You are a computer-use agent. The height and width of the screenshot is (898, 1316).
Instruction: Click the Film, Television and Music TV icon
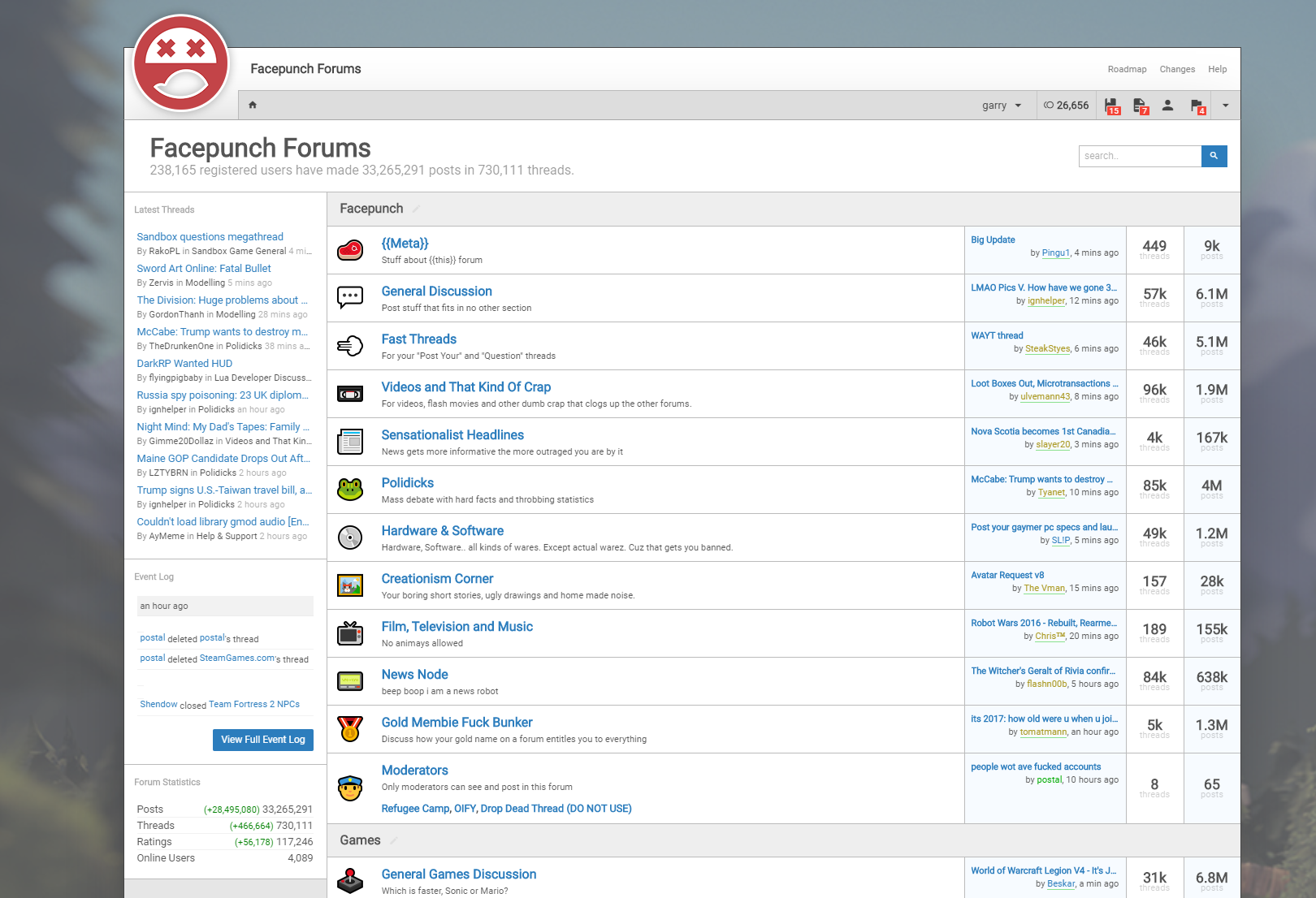350,632
